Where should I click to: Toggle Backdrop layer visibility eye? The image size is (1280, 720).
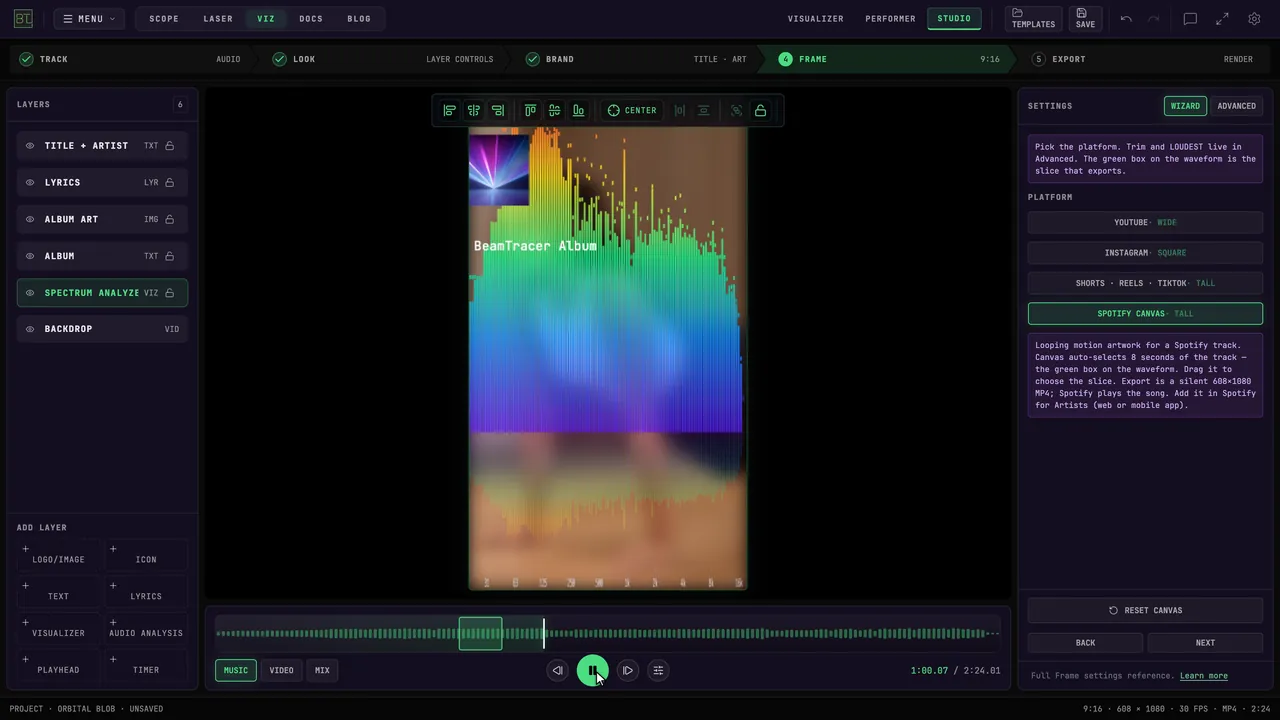pyautogui.click(x=30, y=329)
